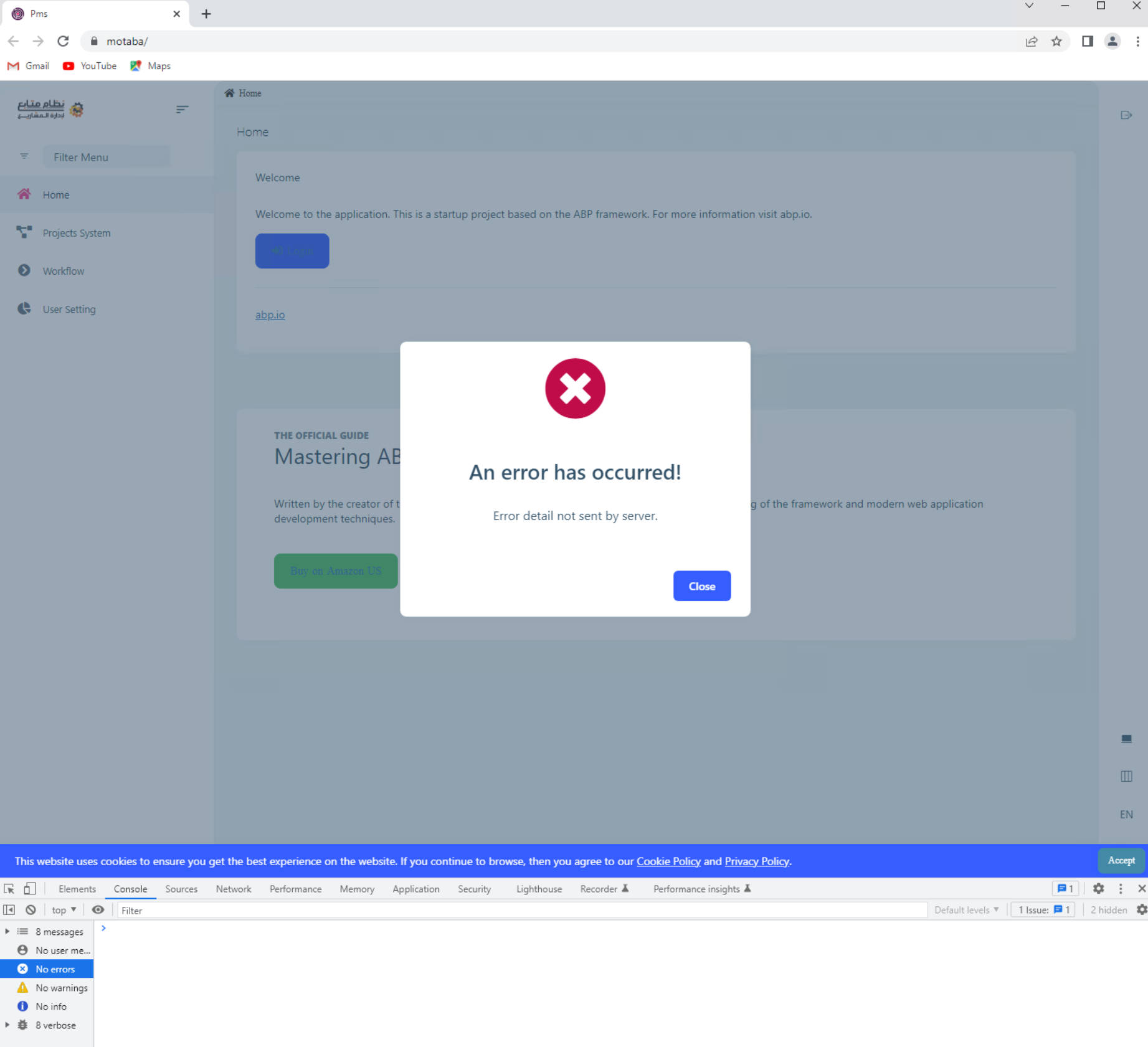The width and height of the screenshot is (1148, 1047).
Task: Accept the cookie notice
Action: pyautogui.click(x=1121, y=861)
